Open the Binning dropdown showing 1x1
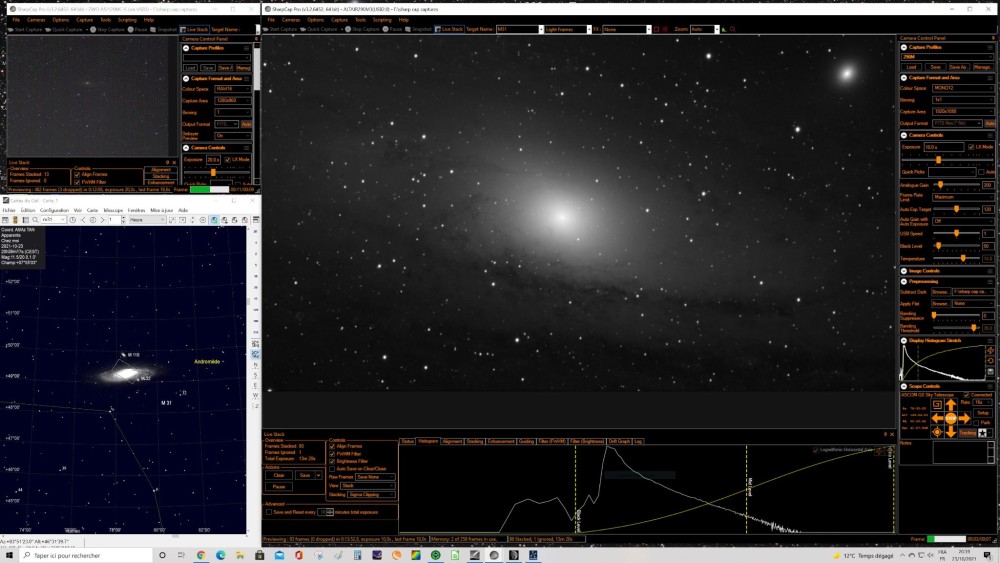Screen dimensions: 1000x563 (963, 100)
